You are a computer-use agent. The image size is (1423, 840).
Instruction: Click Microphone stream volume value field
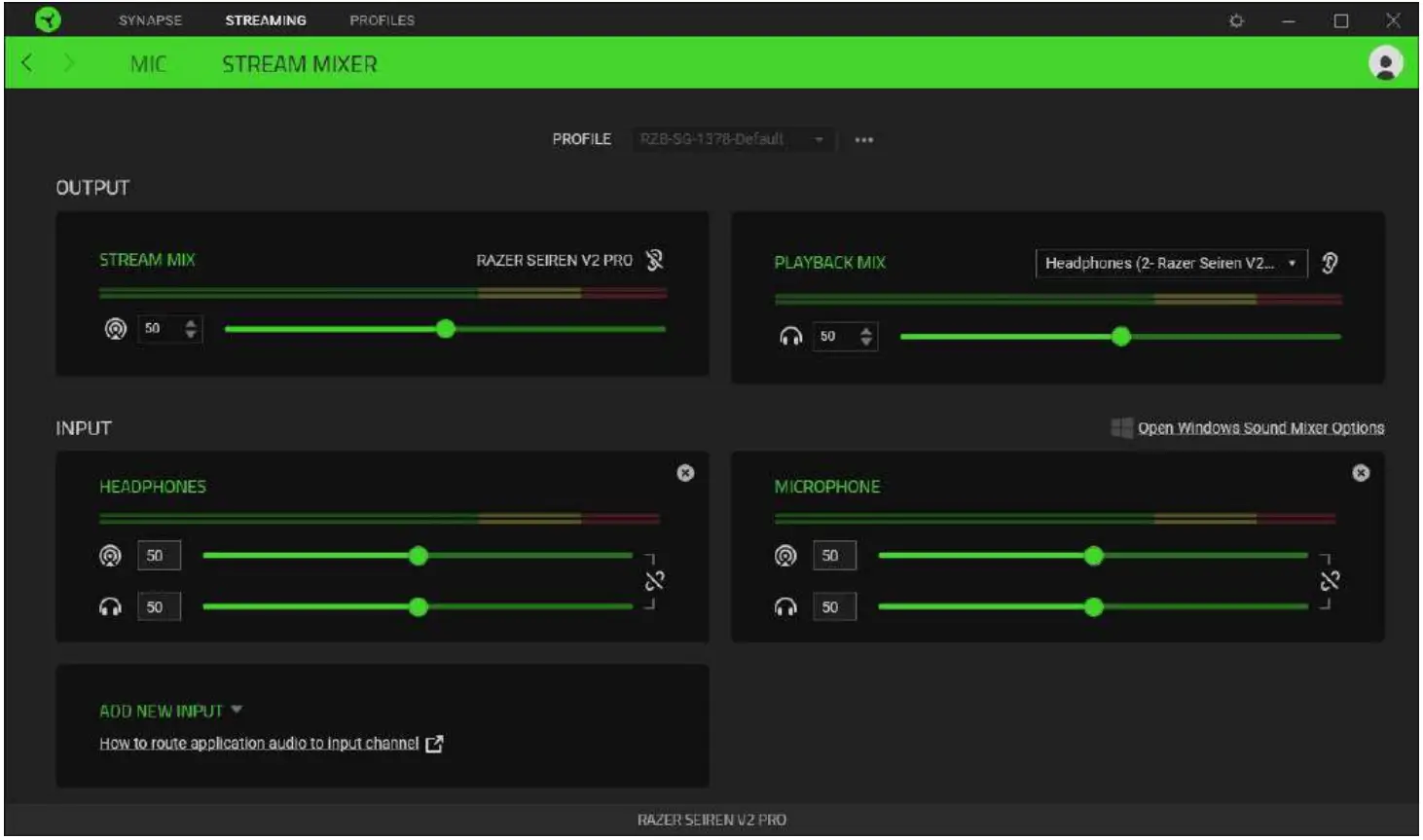[x=834, y=556]
